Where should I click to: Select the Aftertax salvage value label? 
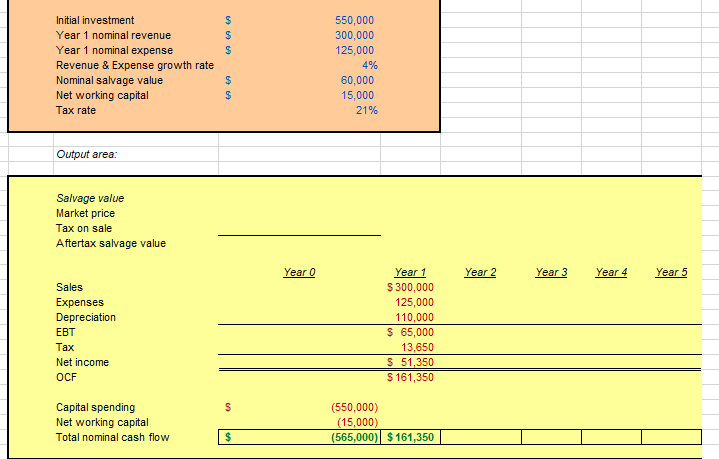(111, 243)
